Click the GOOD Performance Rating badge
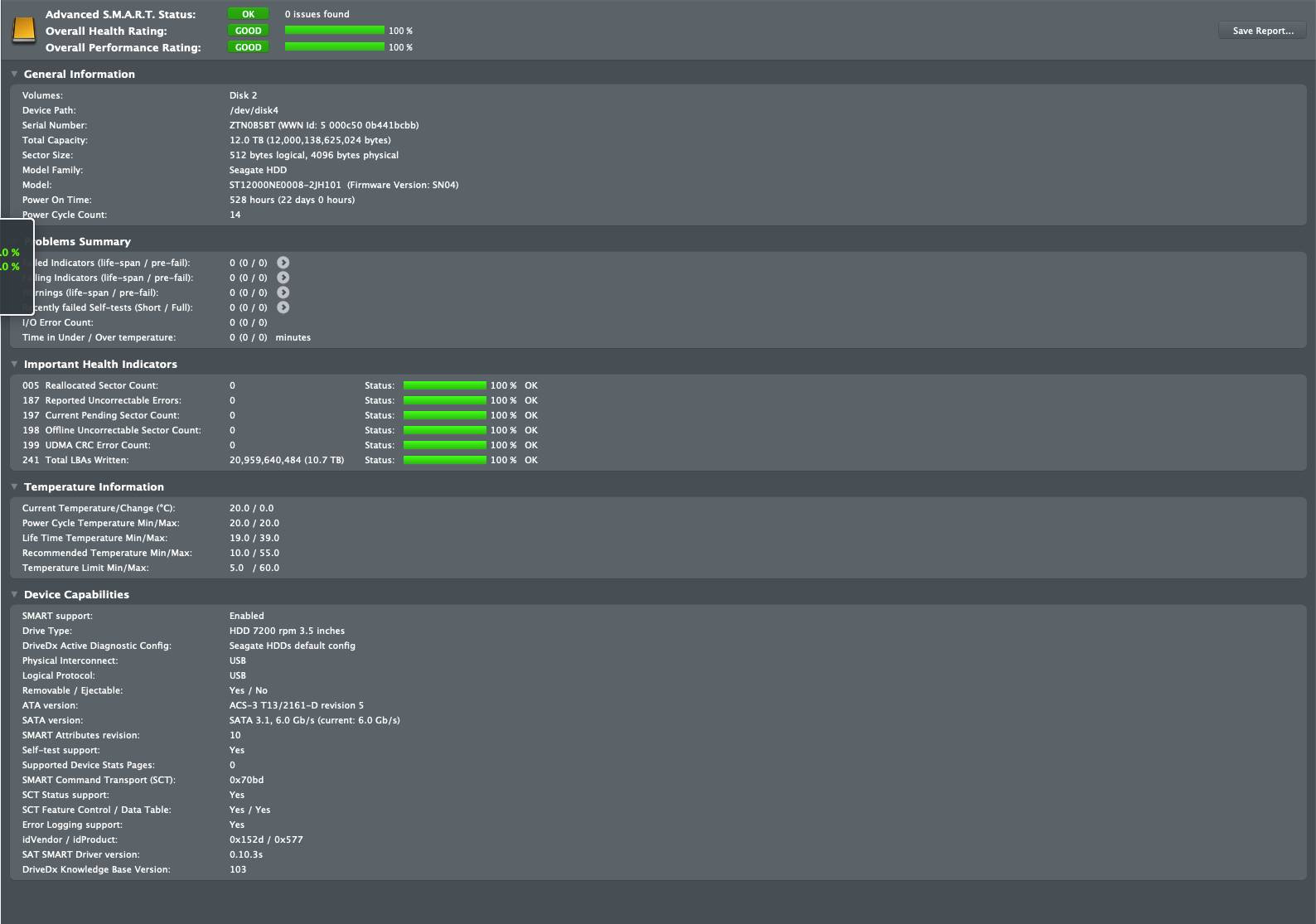This screenshot has width=1316, height=924. [x=249, y=47]
